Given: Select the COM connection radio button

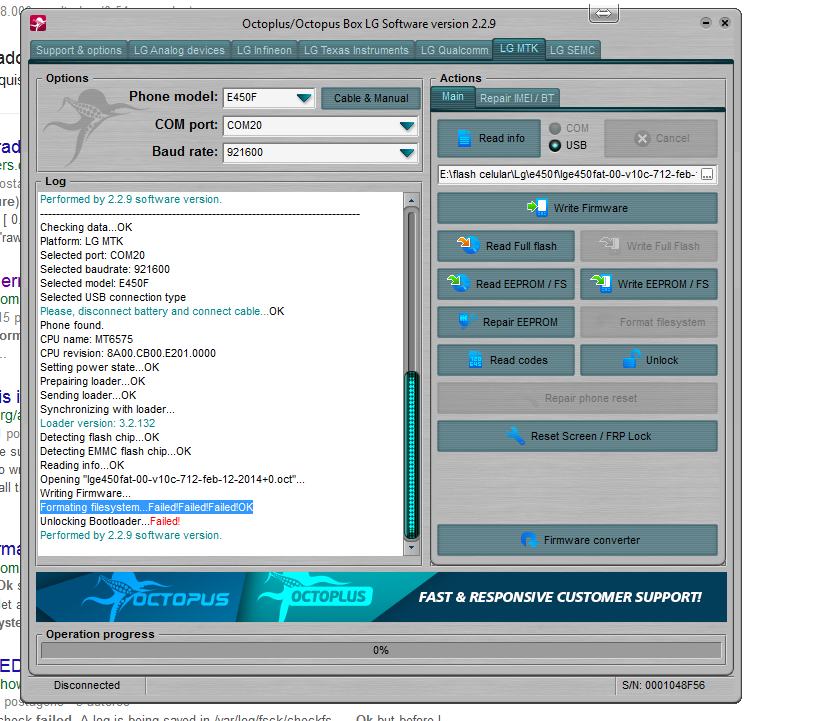Looking at the screenshot, I should pyautogui.click(x=555, y=128).
